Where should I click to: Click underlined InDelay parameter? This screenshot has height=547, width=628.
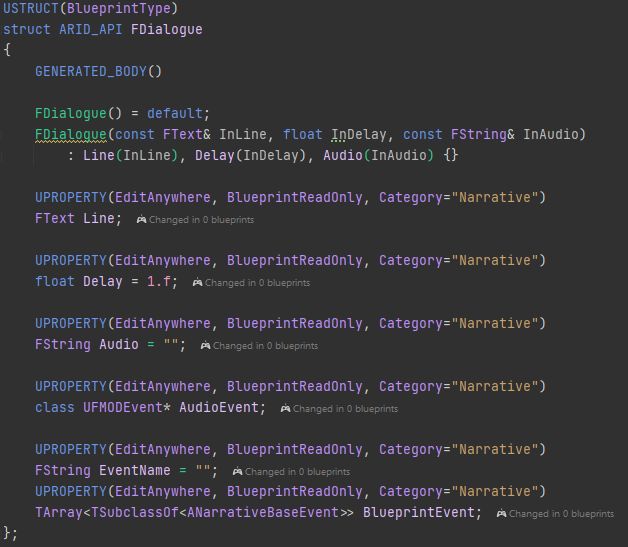pos(359,135)
